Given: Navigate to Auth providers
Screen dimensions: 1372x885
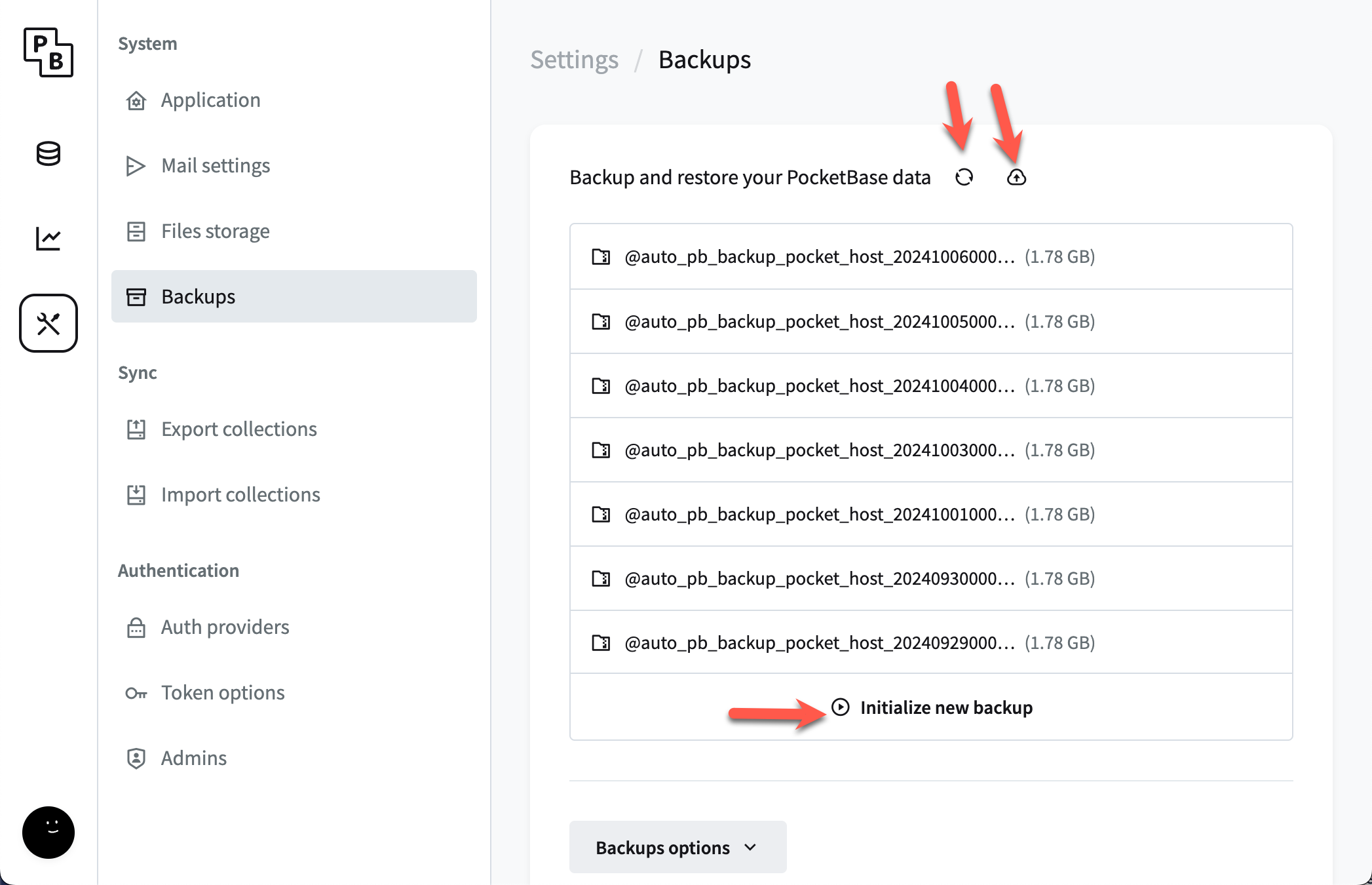Looking at the screenshot, I should [x=225, y=627].
